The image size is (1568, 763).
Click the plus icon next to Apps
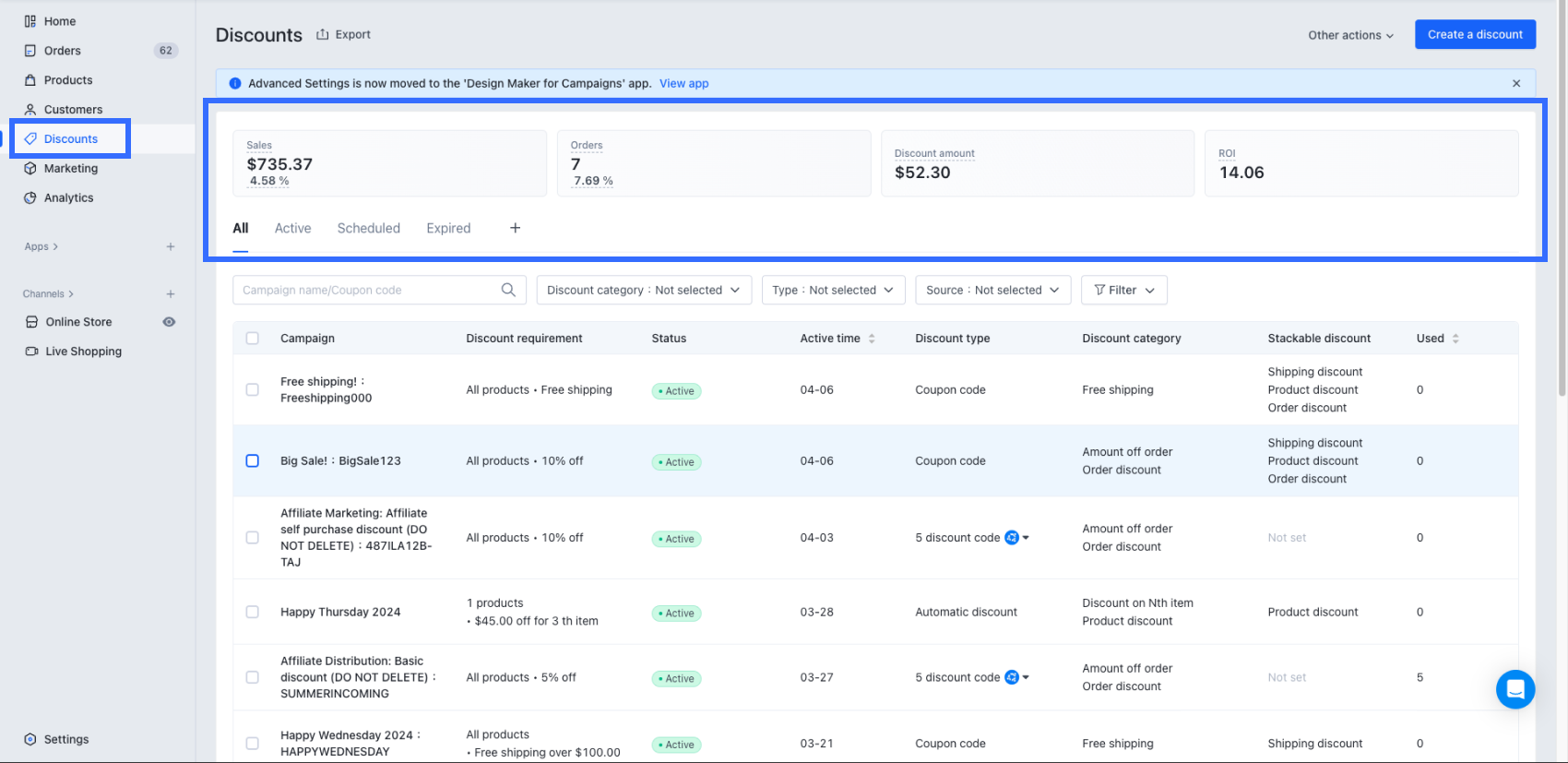tap(171, 246)
